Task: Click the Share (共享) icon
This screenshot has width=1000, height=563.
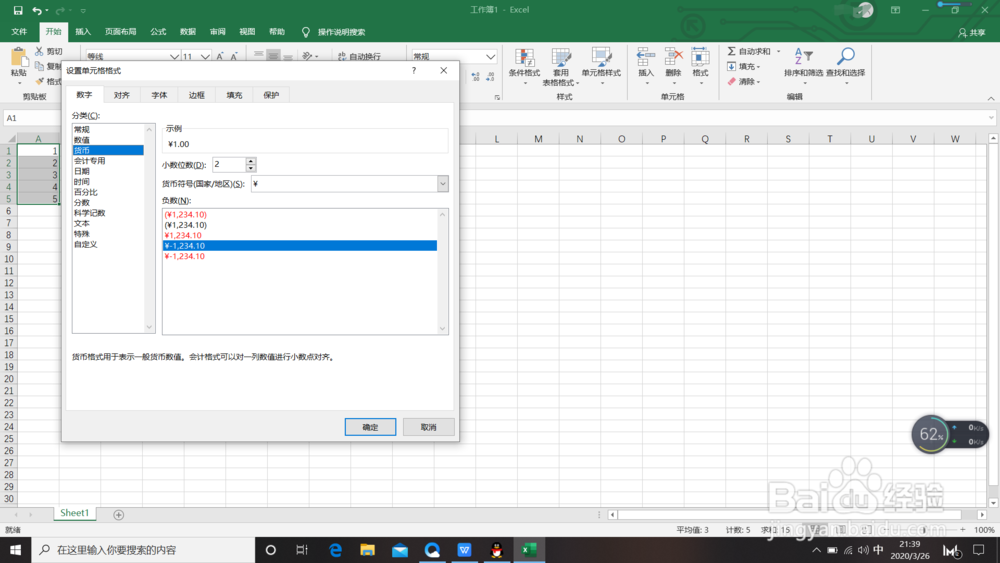Action: (x=962, y=33)
